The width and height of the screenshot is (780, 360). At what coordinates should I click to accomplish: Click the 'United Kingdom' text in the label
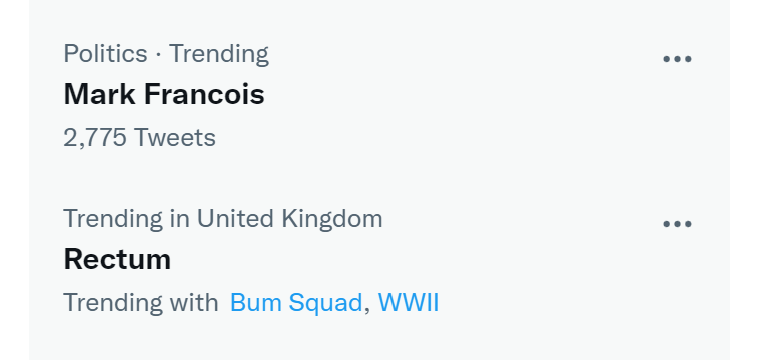click(290, 219)
